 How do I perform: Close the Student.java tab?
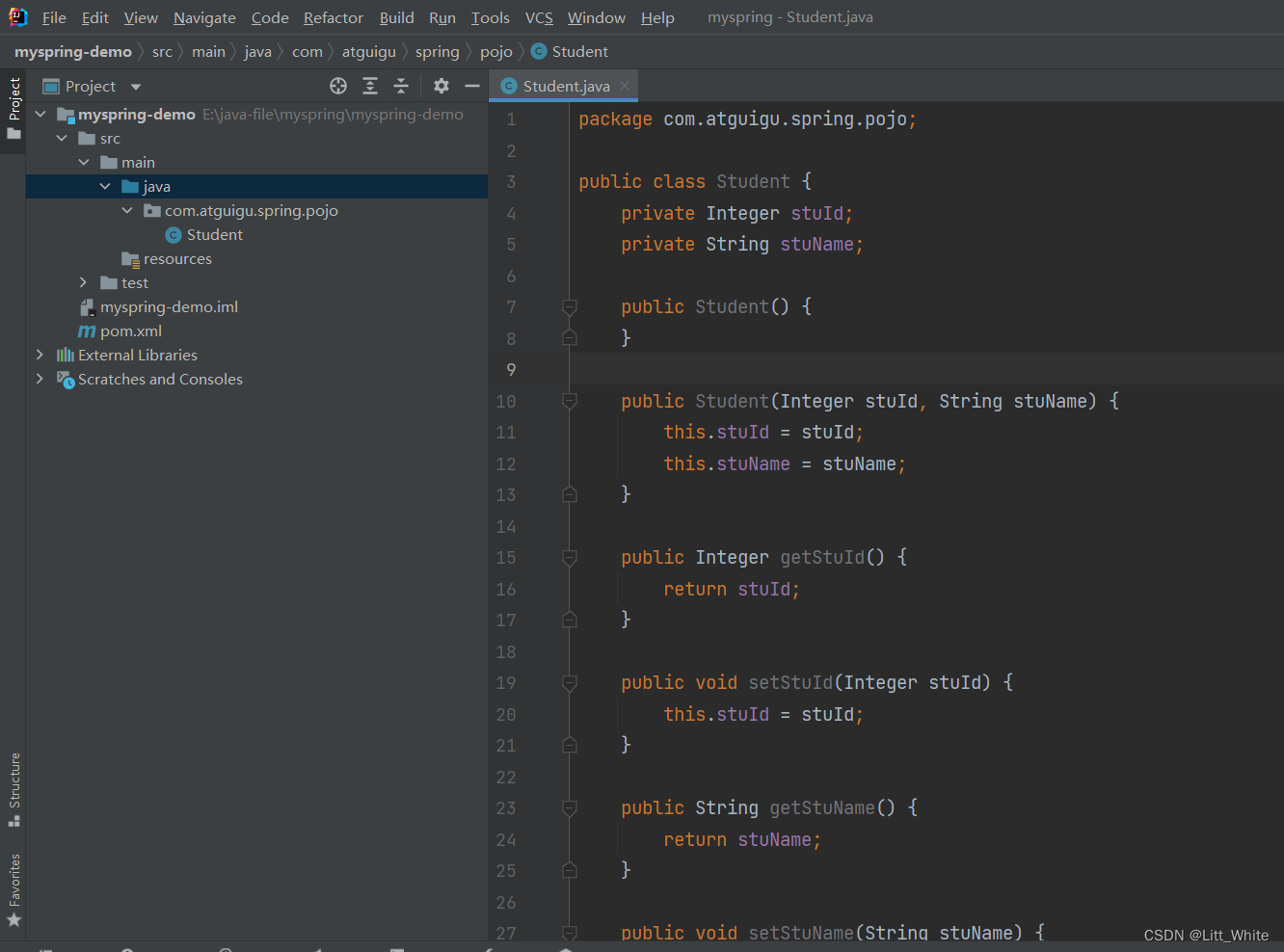pyautogui.click(x=625, y=87)
